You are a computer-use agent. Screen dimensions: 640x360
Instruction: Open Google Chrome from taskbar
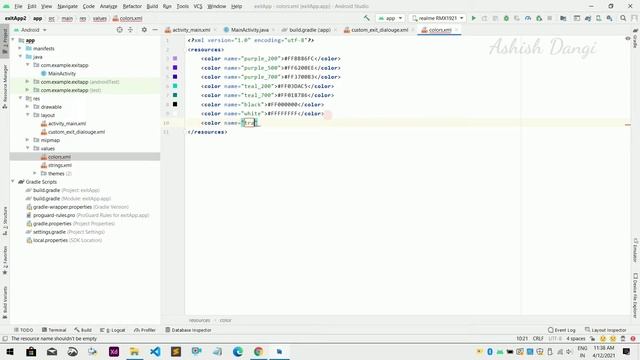[x=258, y=351]
